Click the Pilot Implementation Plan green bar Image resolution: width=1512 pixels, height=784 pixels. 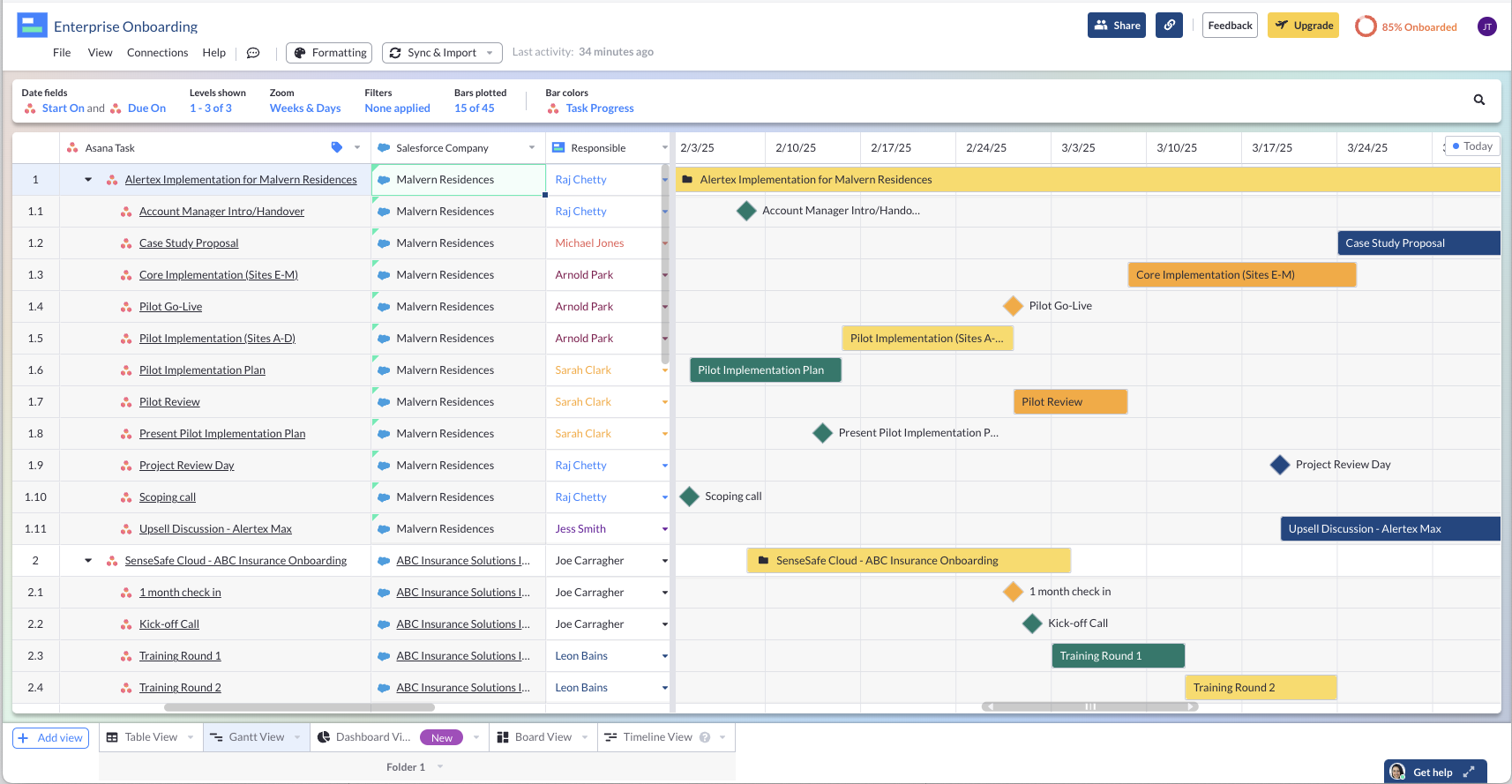(766, 370)
